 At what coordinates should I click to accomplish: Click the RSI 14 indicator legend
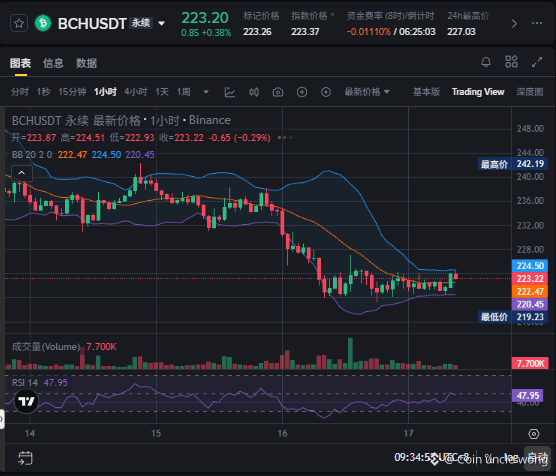[25, 383]
